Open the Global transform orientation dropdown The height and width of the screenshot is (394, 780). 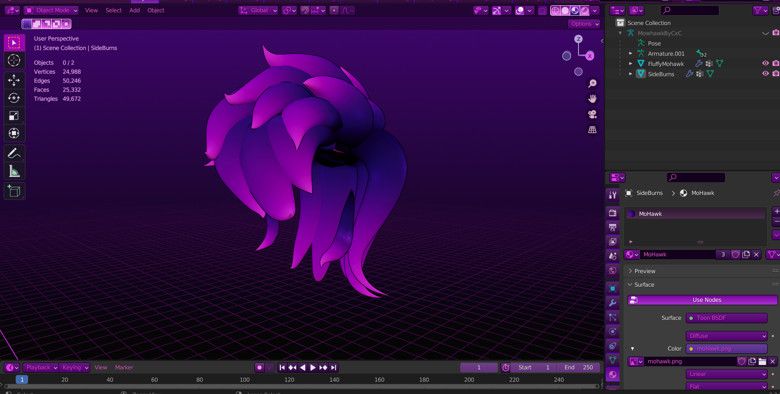point(258,10)
